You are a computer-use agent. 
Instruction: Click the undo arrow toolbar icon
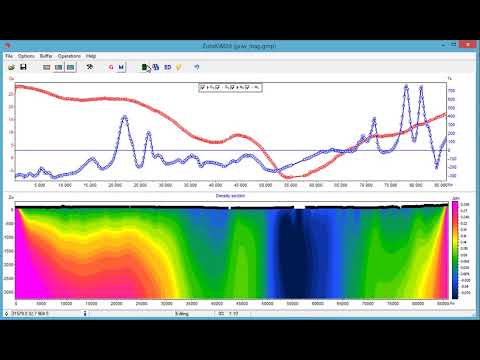pyautogui.click(x=197, y=67)
